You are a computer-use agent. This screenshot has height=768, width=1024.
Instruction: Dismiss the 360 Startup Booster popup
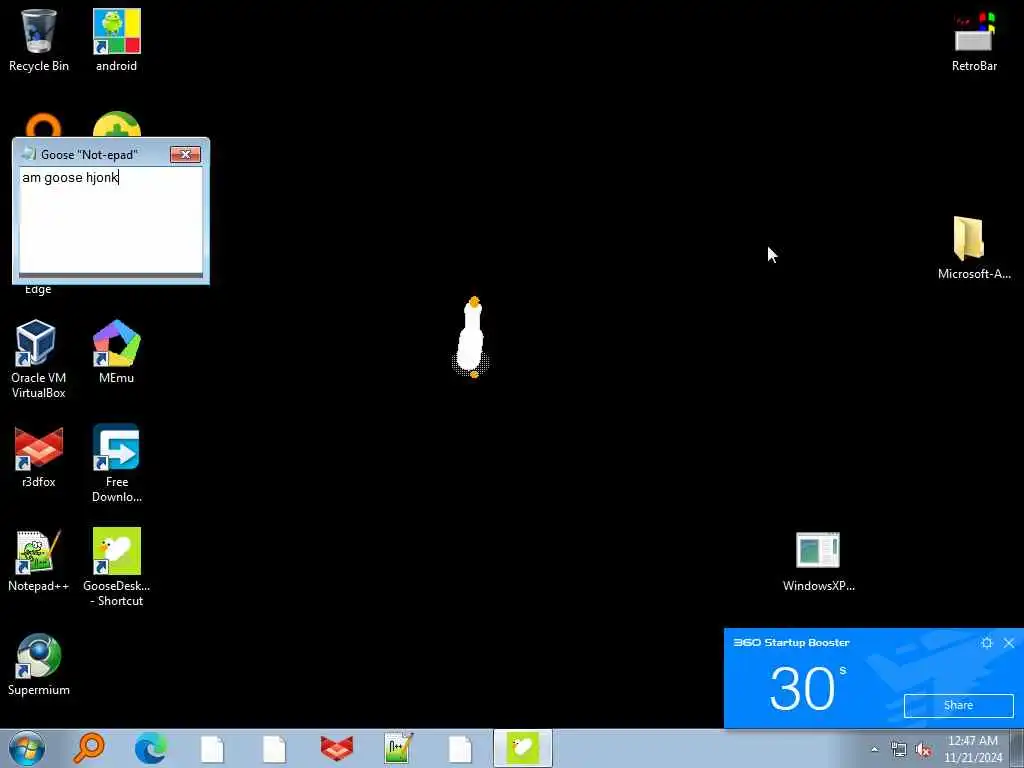tap(1009, 643)
